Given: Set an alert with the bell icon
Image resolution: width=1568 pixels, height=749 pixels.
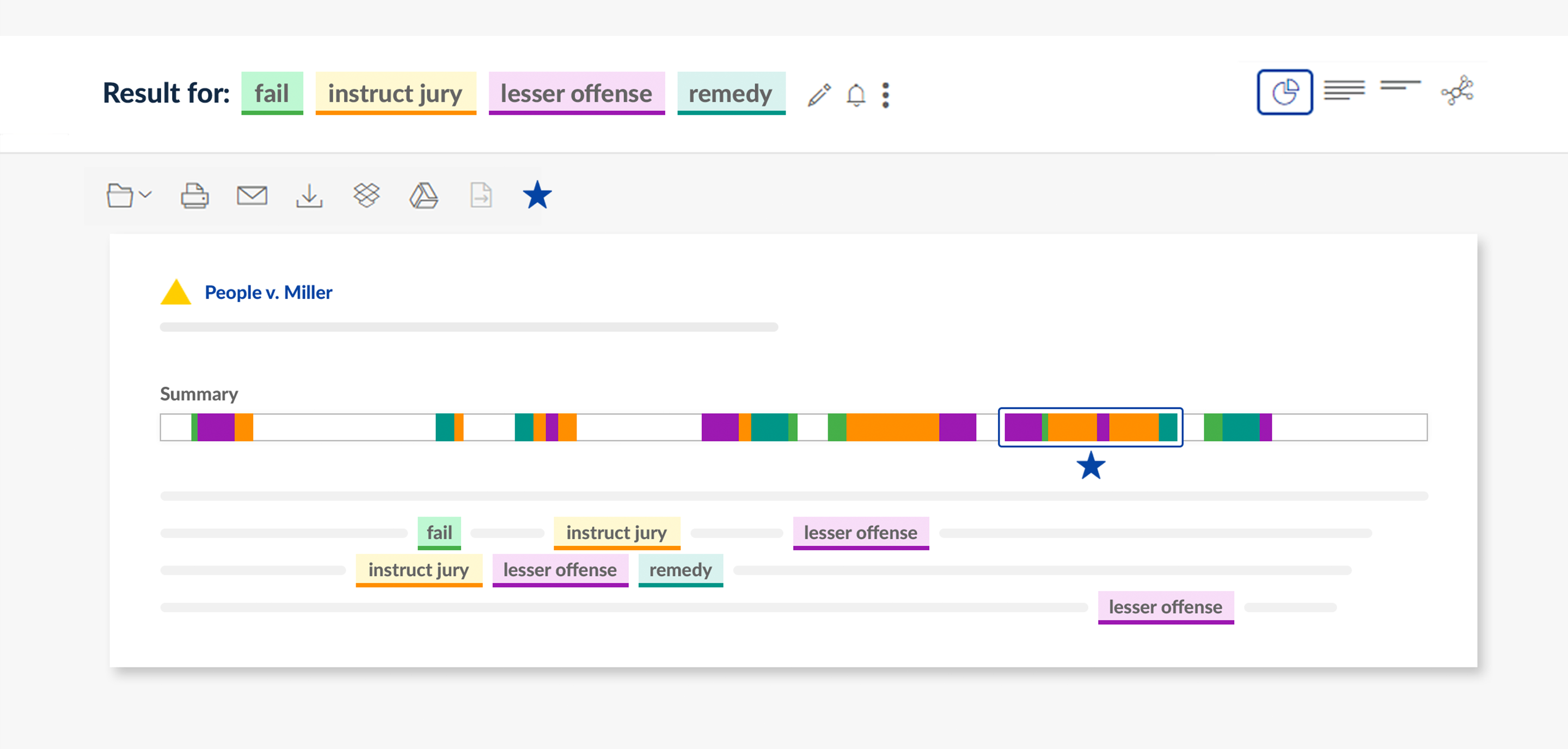Looking at the screenshot, I should tap(856, 95).
